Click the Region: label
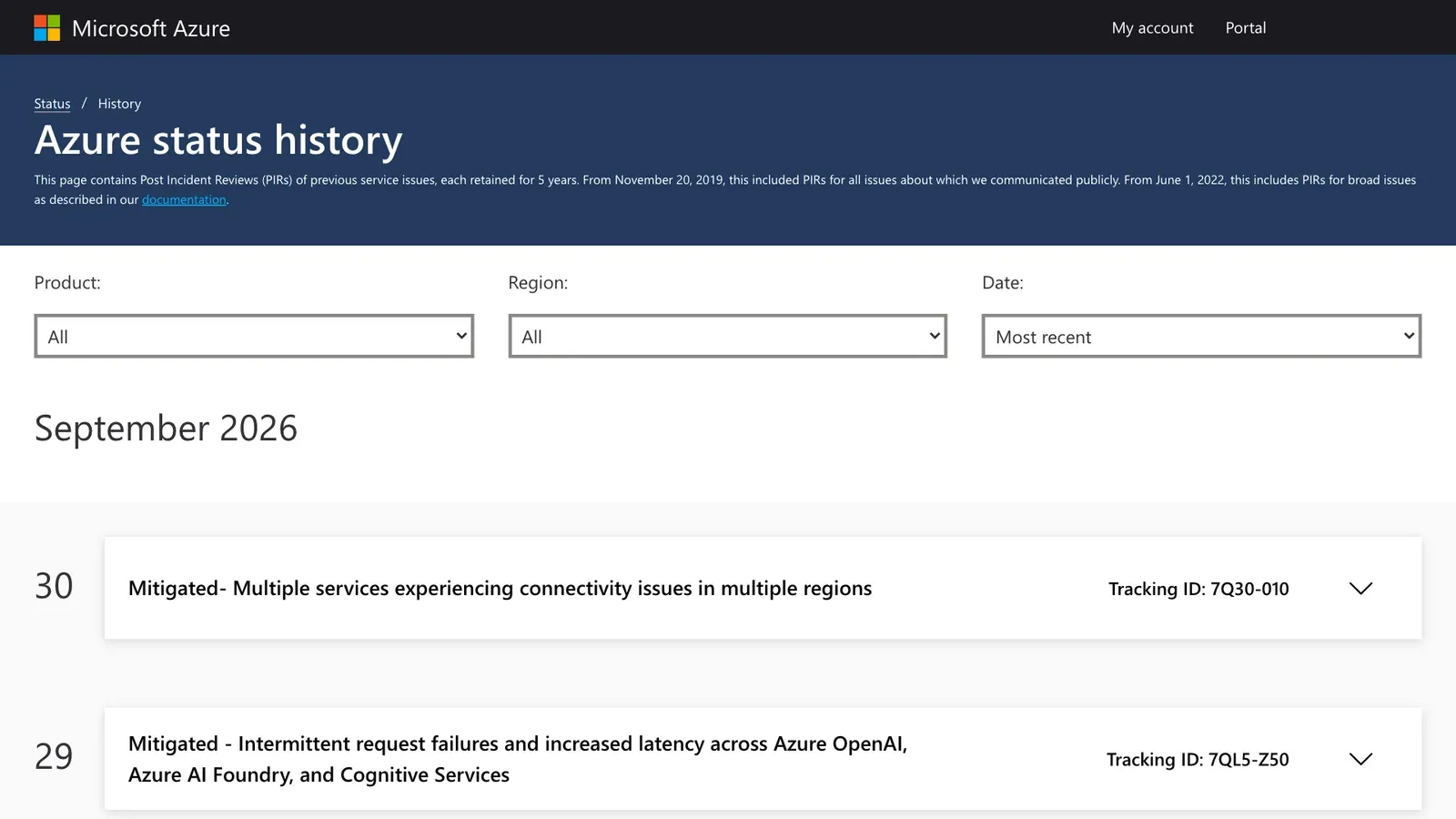The height and width of the screenshot is (819, 1456). click(538, 283)
